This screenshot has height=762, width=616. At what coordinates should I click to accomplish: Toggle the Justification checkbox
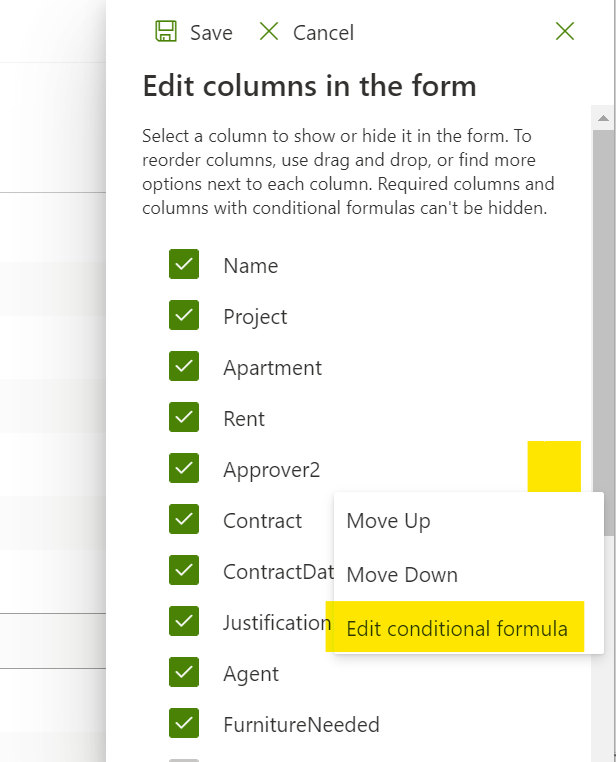(x=184, y=622)
